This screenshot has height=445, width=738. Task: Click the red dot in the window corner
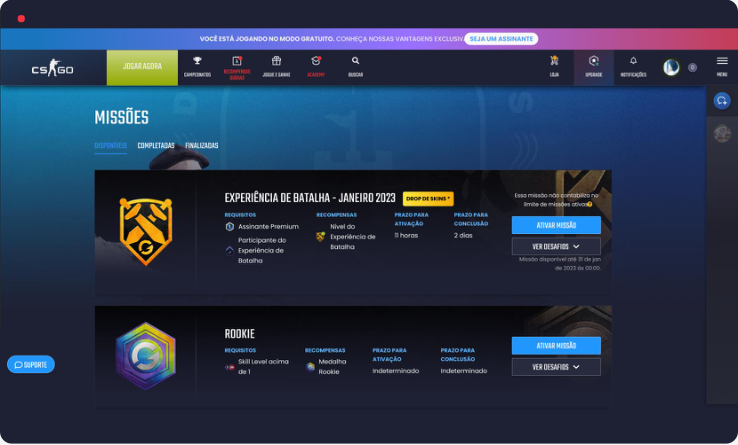click(21, 18)
